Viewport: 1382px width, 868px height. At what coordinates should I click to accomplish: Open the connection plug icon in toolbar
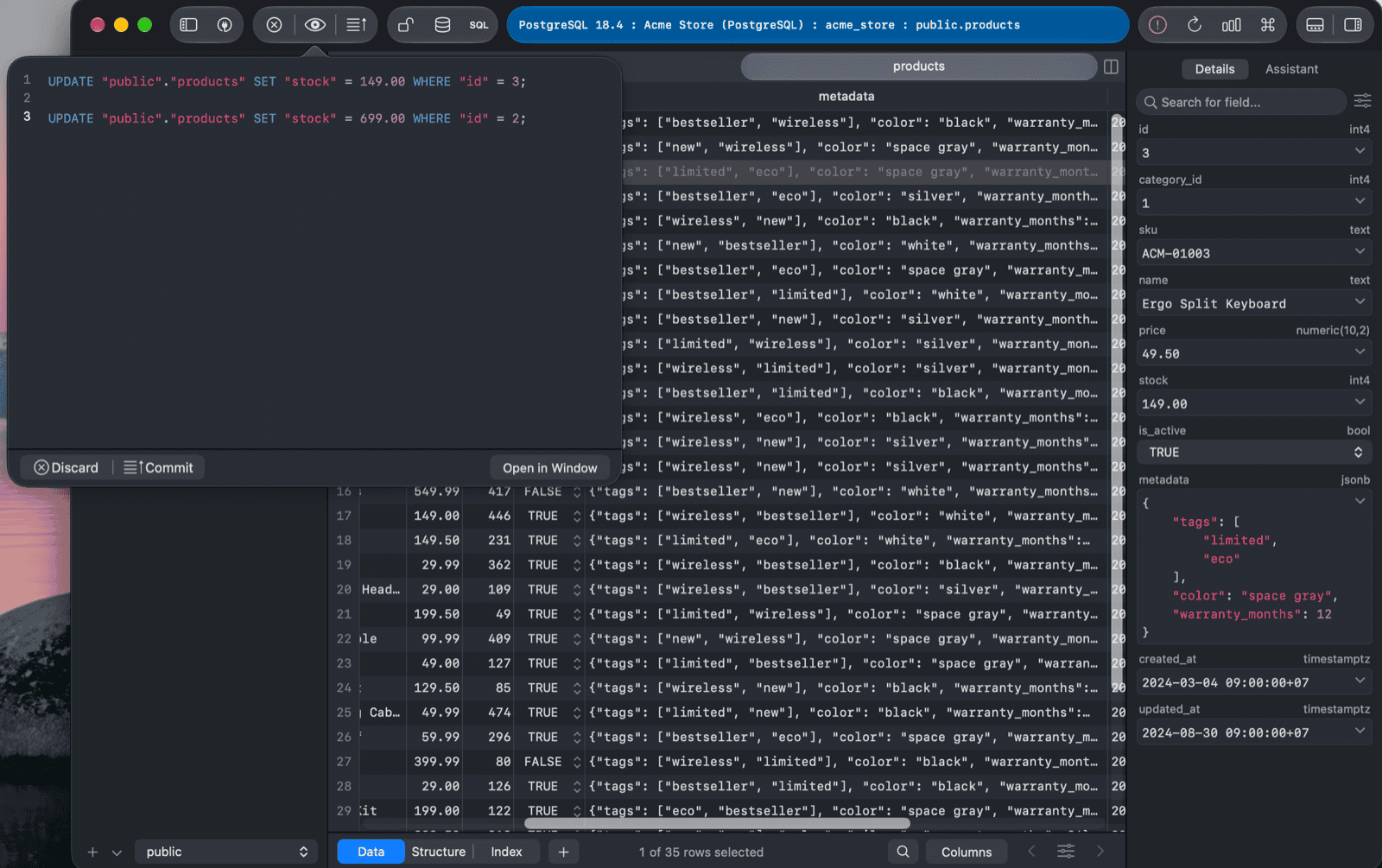225,25
